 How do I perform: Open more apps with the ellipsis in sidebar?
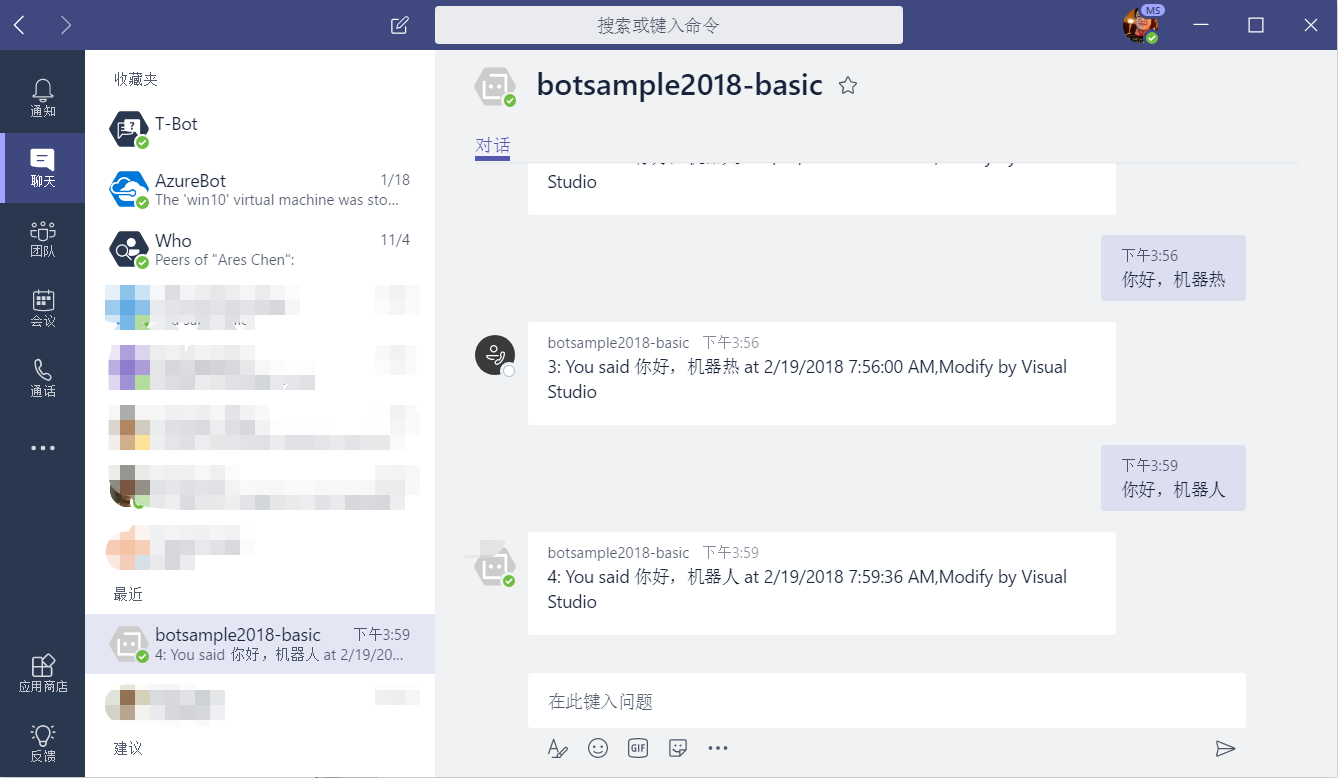(x=42, y=447)
